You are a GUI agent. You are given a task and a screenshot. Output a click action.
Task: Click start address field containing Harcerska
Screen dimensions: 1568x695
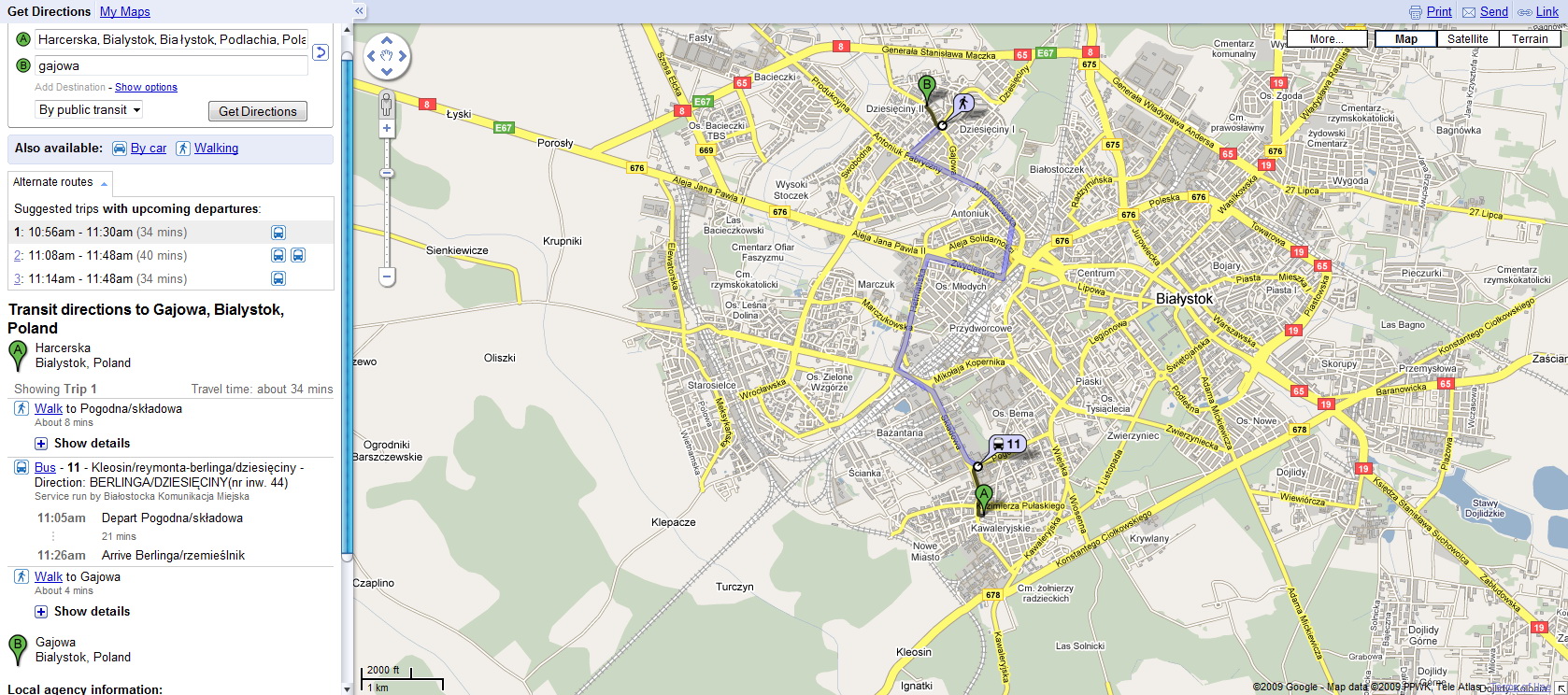172,39
